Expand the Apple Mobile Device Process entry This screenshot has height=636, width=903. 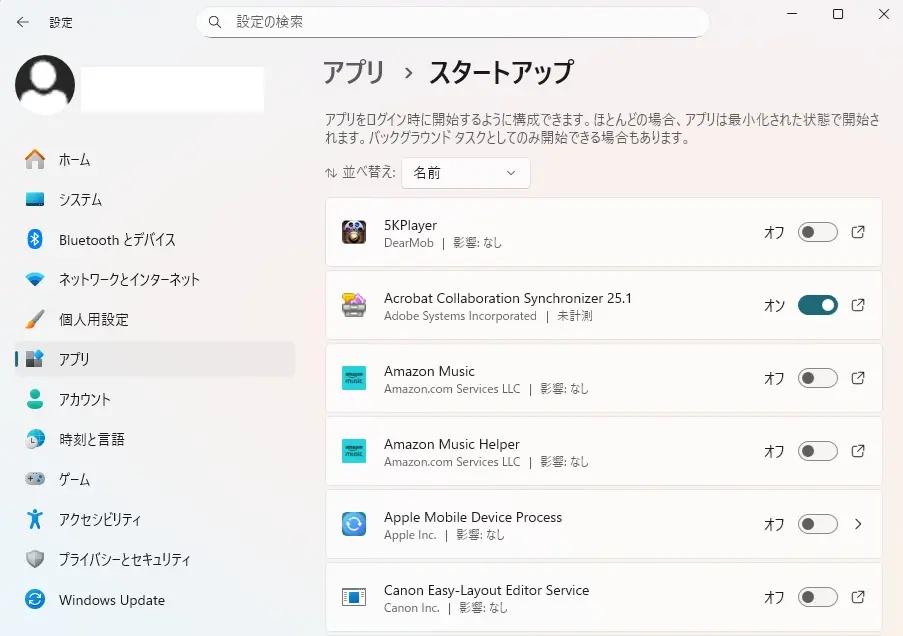tap(858, 524)
